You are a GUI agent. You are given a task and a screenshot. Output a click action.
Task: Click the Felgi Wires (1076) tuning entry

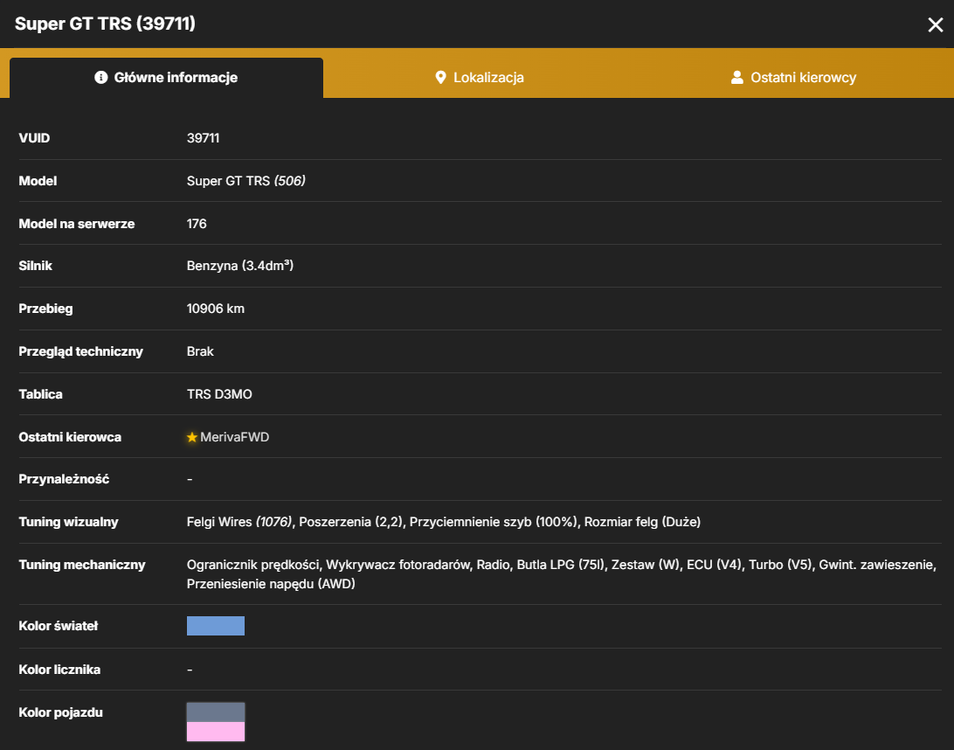240,522
